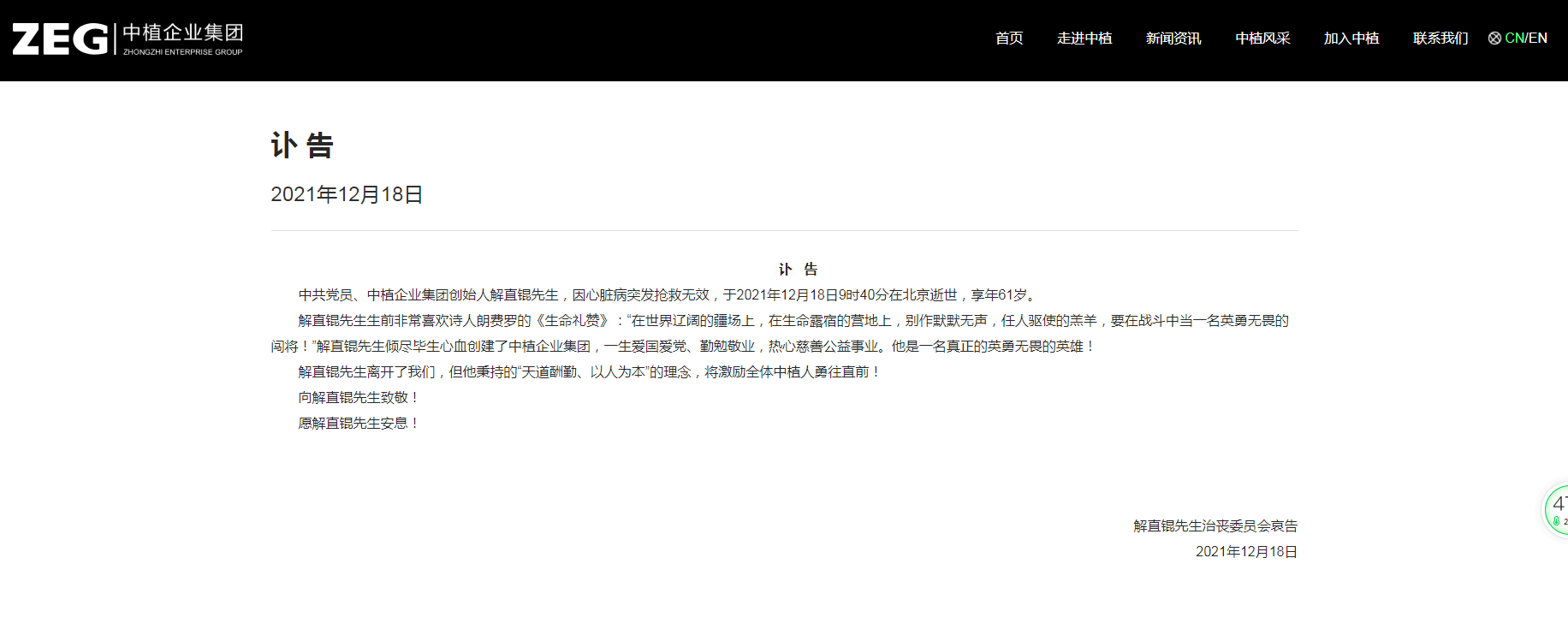Viewport: 1568px width, 641px height.
Task: Click the ZEG logo in the header
Action: (60, 39)
